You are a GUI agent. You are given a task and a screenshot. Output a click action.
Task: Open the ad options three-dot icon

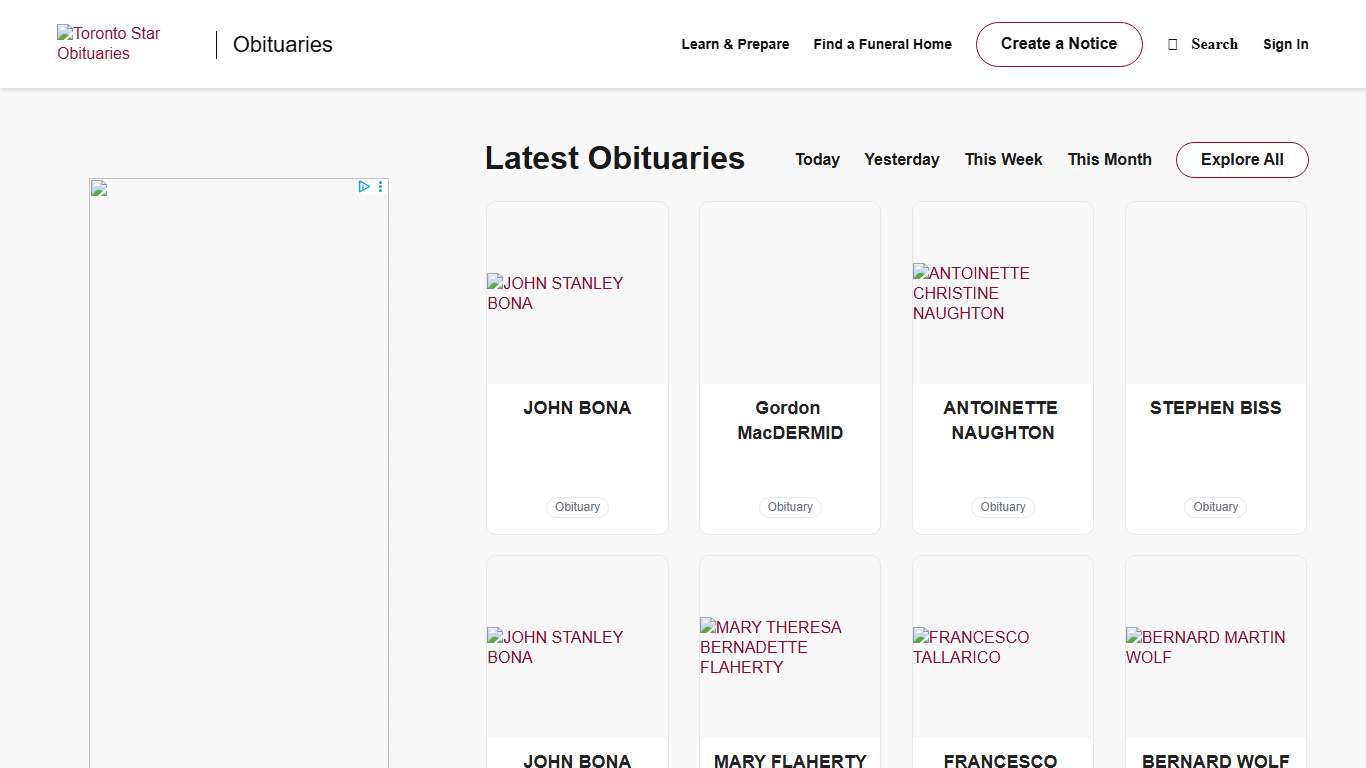click(x=380, y=187)
